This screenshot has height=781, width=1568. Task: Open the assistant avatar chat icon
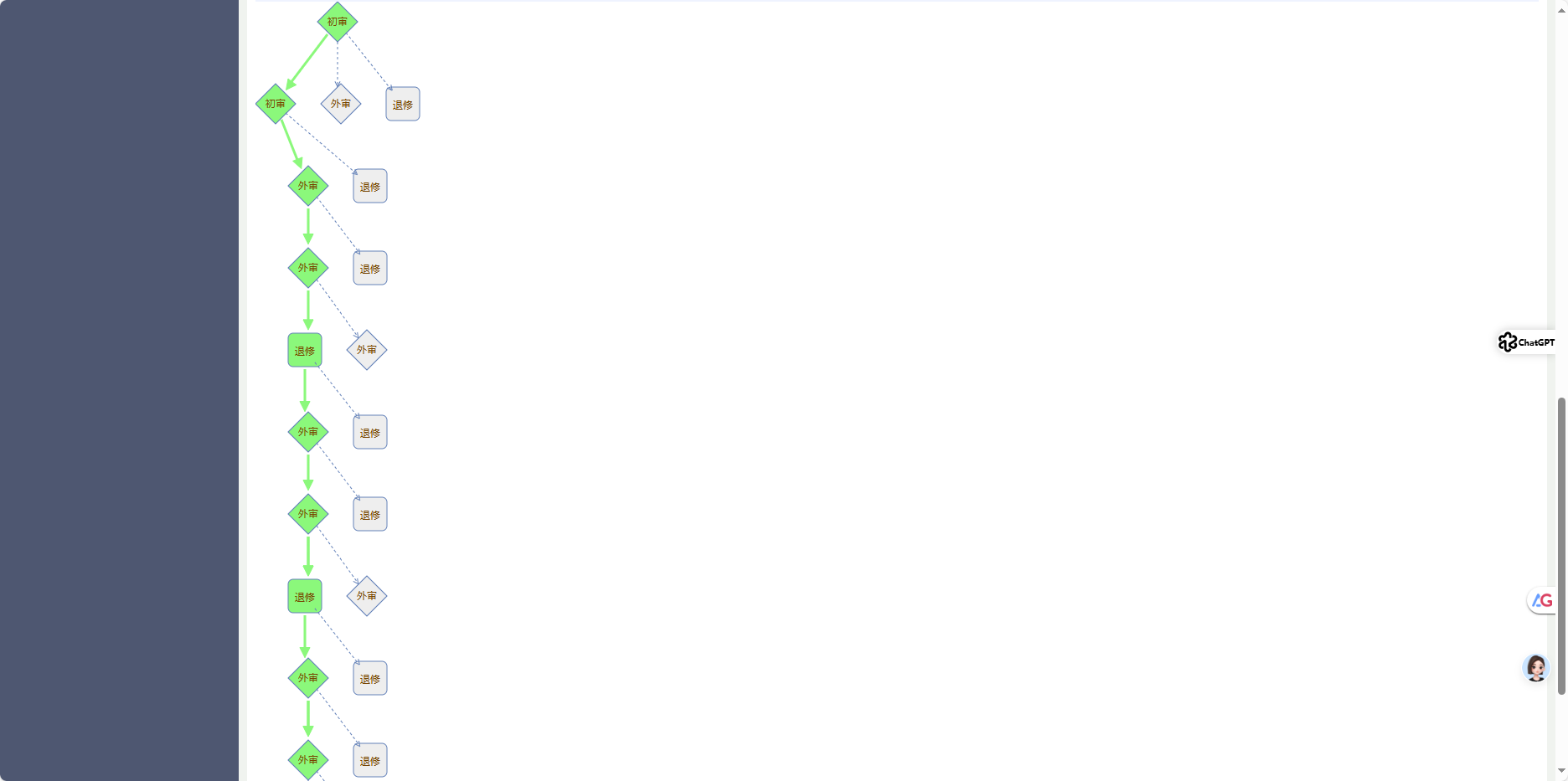click(1535, 668)
